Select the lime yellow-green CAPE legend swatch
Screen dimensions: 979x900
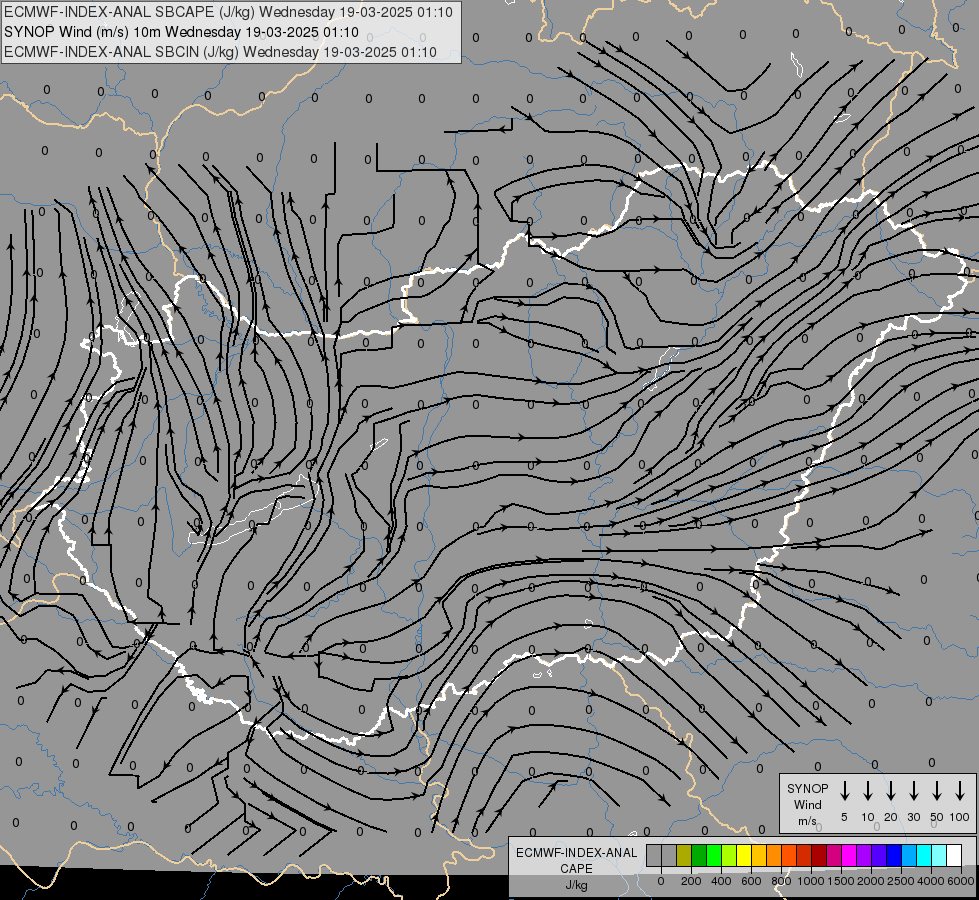[x=729, y=856]
